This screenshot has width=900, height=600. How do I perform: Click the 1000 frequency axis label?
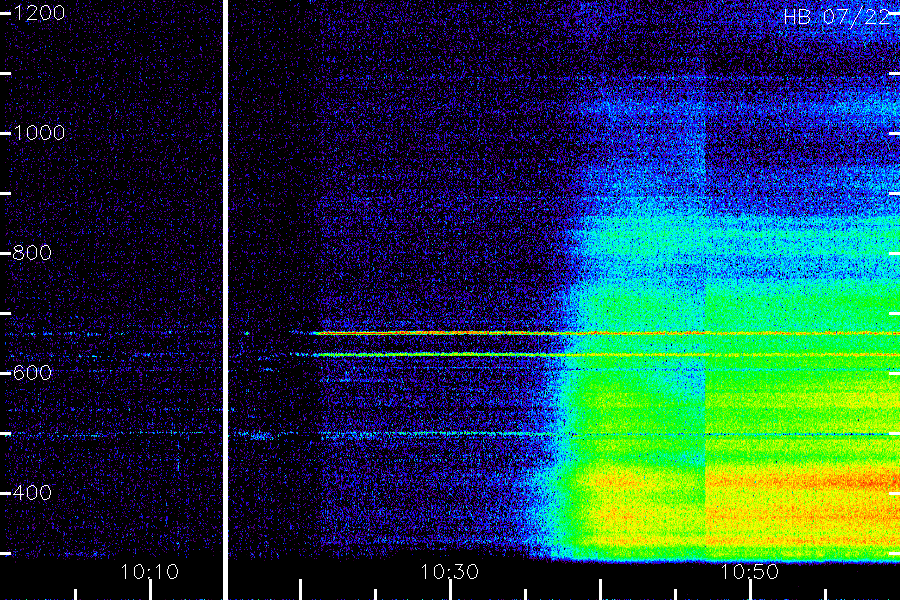tap(39, 133)
